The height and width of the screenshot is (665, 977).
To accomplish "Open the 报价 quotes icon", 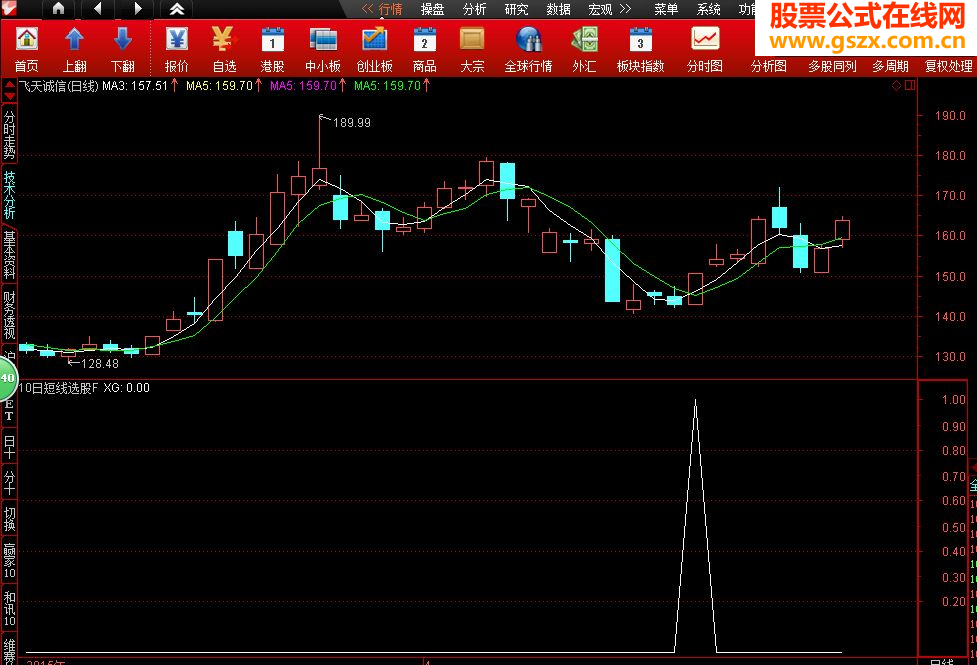I will (177, 49).
